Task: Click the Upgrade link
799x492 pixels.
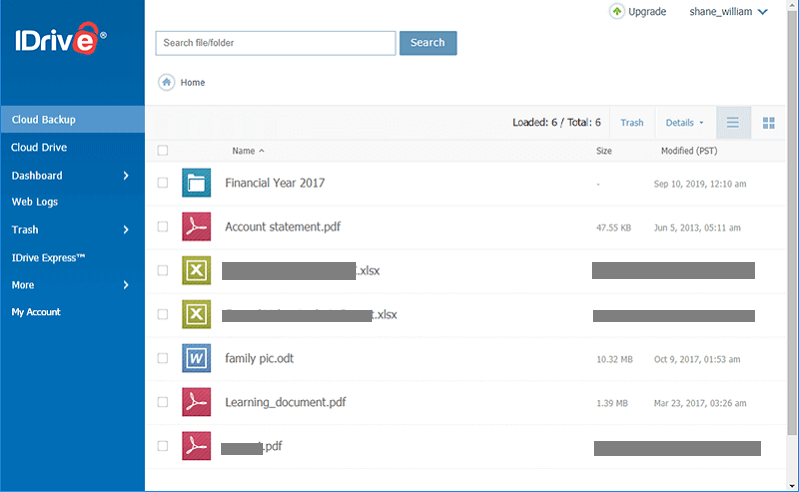Action: tap(647, 12)
